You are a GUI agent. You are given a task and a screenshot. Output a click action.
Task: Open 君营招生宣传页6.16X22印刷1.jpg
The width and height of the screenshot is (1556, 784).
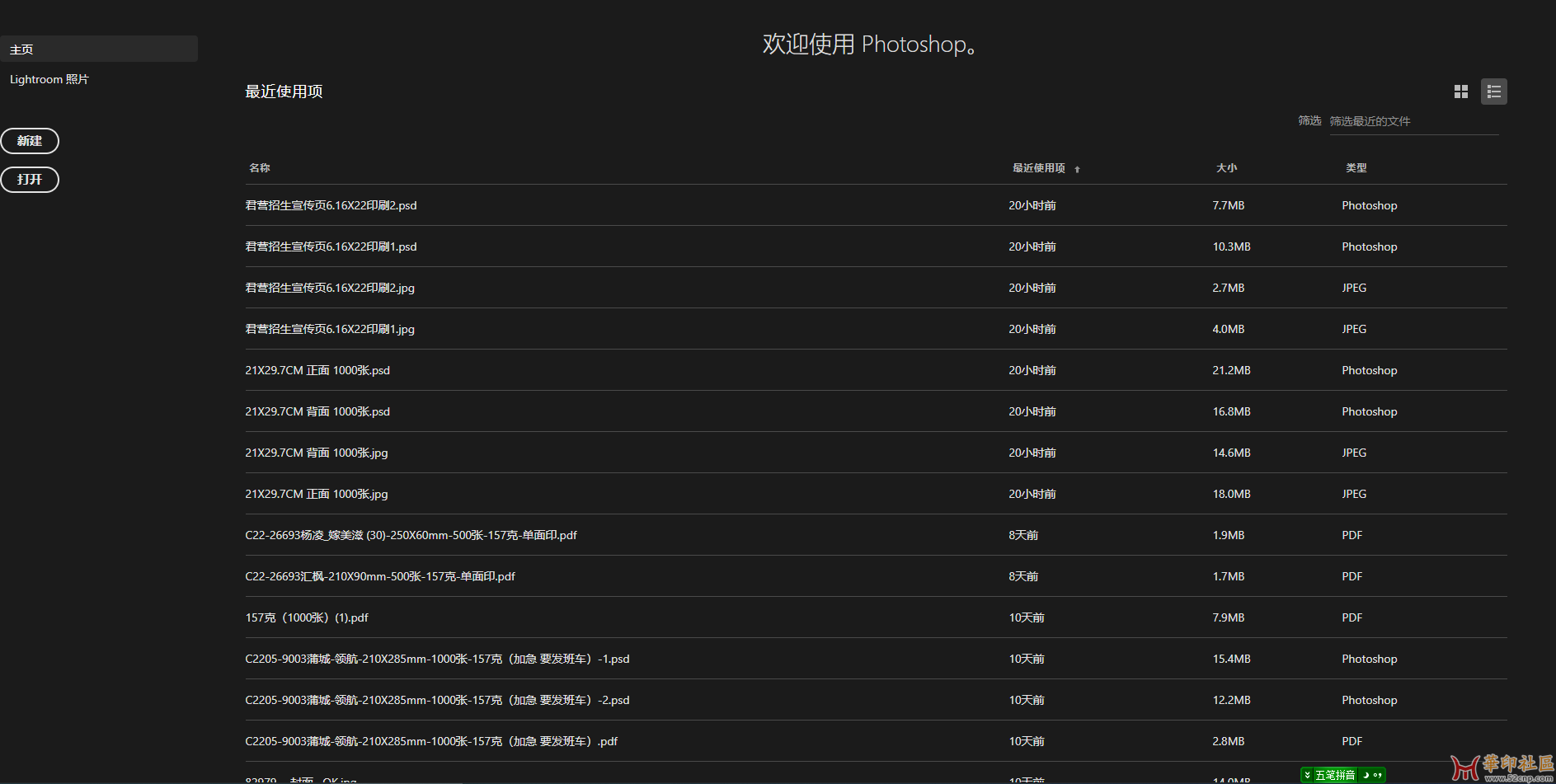click(330, 329)
